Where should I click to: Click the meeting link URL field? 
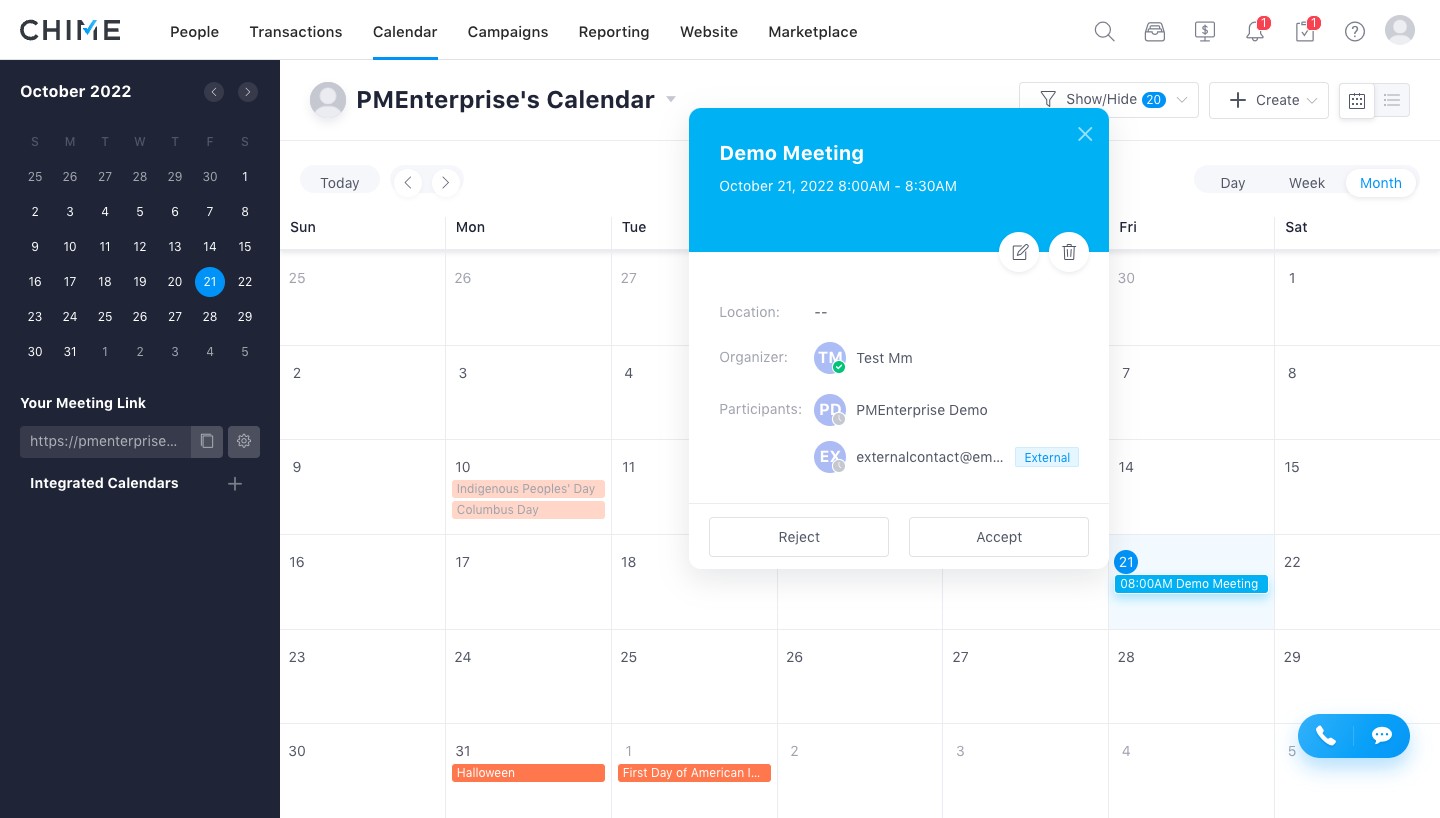point(105,441)
